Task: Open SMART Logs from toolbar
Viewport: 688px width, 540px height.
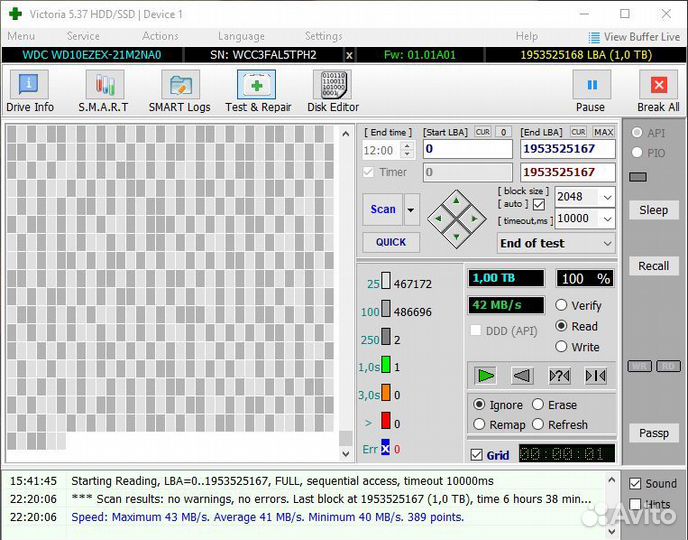Action: coord(180,92)
